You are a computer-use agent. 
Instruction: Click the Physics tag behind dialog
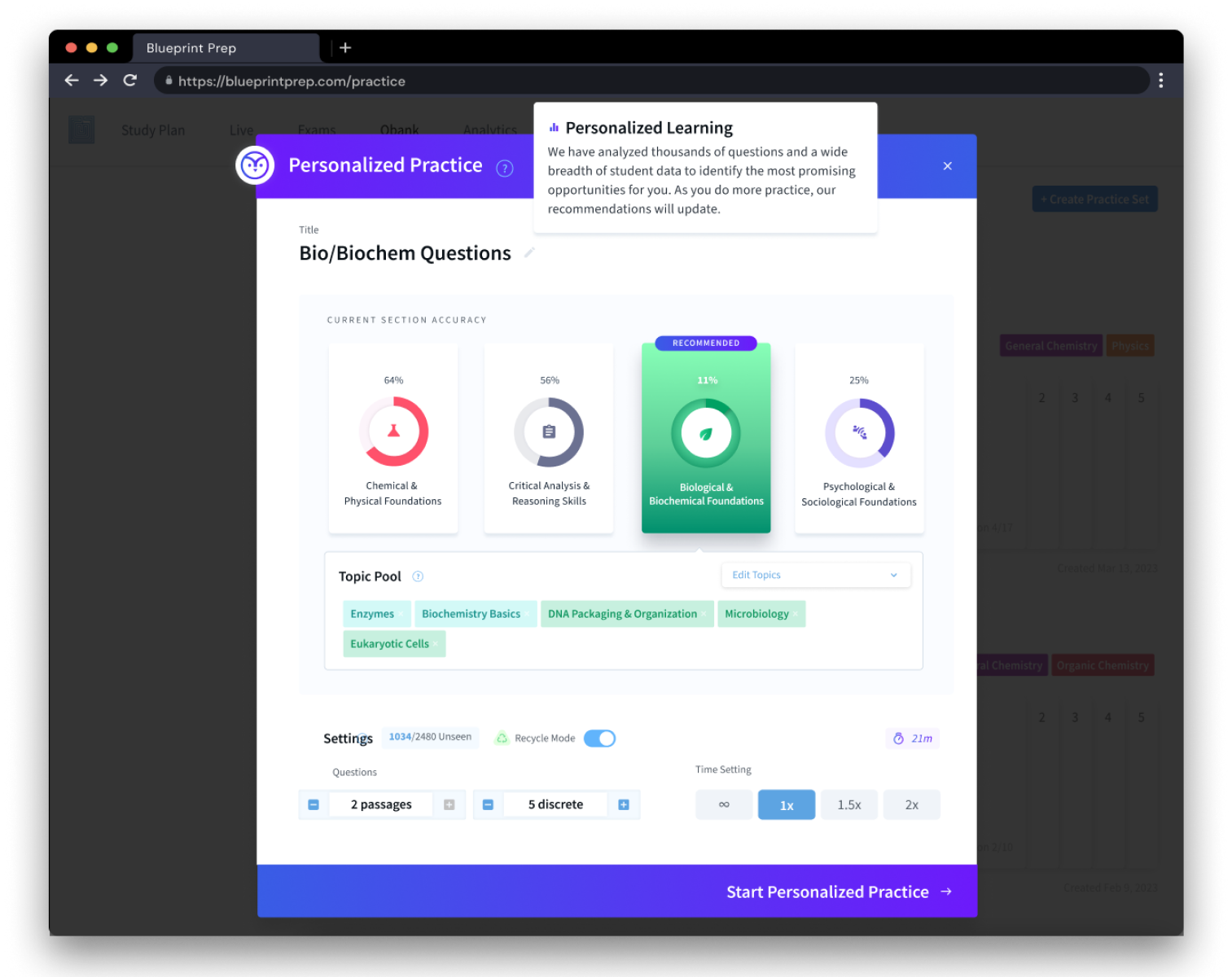(1130, 346)
